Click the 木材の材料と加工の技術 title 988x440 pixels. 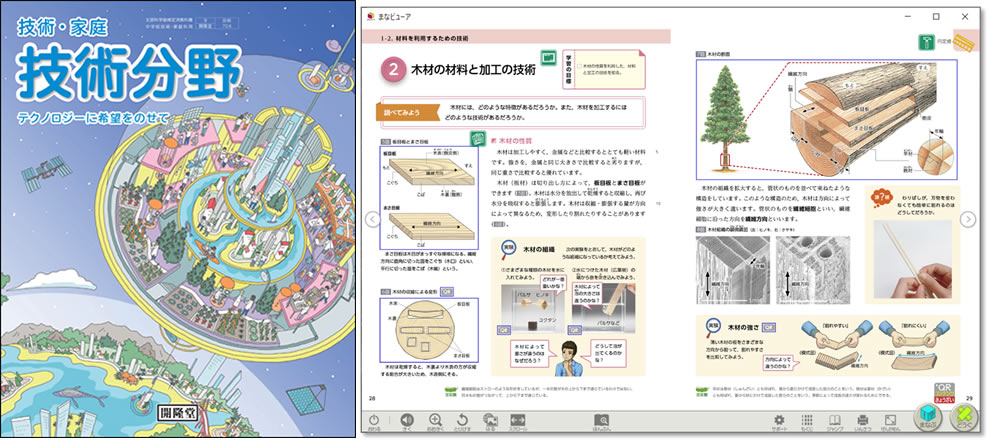point(473,69)
